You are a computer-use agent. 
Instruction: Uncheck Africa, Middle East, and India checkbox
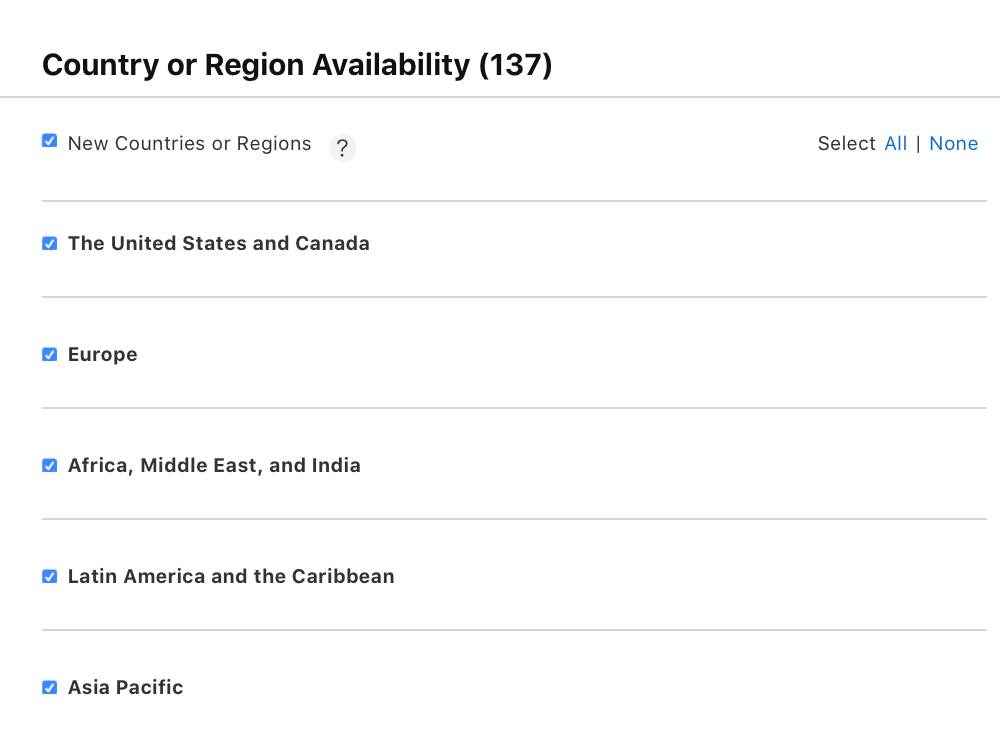click(50, 465)
